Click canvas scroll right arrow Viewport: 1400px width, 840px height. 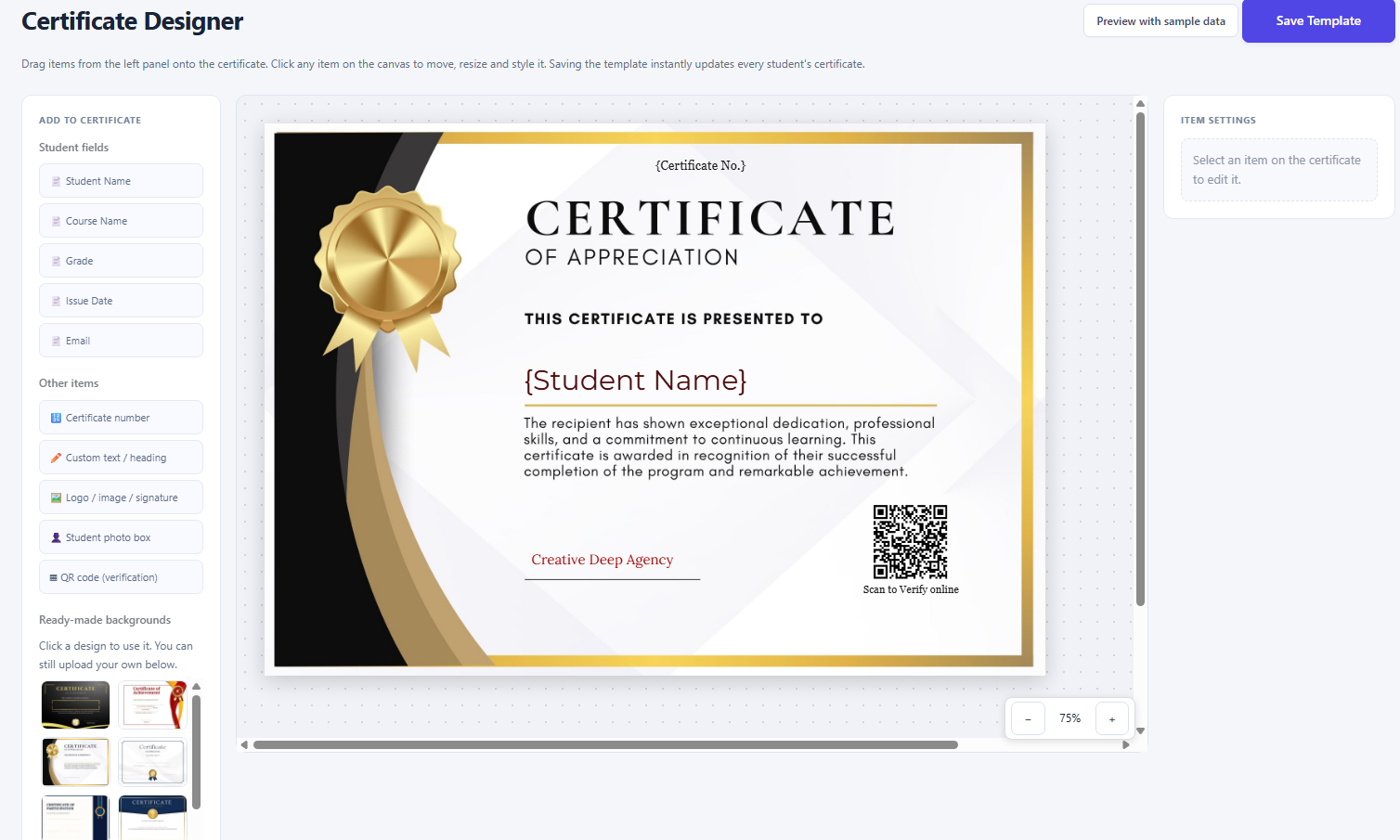[x=1126, y=744]
